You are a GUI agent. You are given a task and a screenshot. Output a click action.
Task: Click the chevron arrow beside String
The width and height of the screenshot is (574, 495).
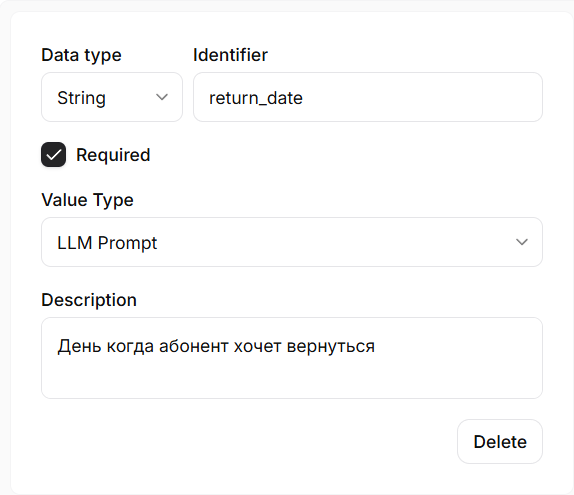click(x=162, y=97)
